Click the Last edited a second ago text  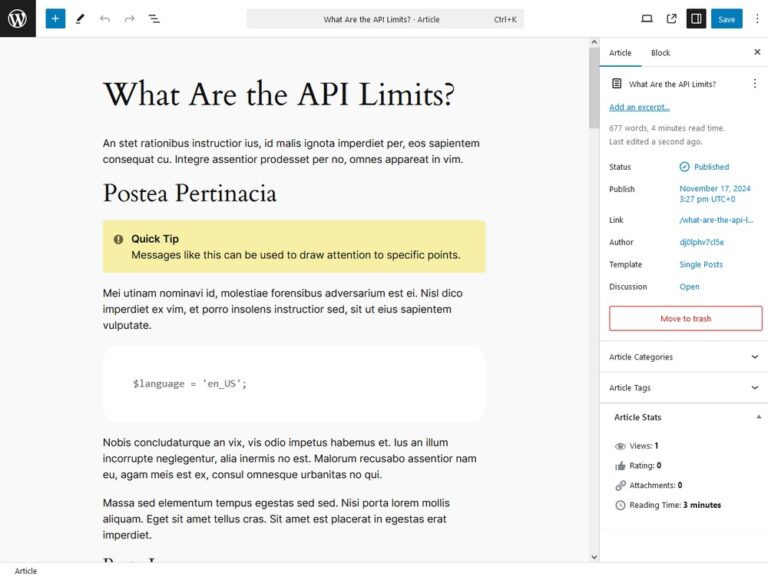[x=655, y=142]
